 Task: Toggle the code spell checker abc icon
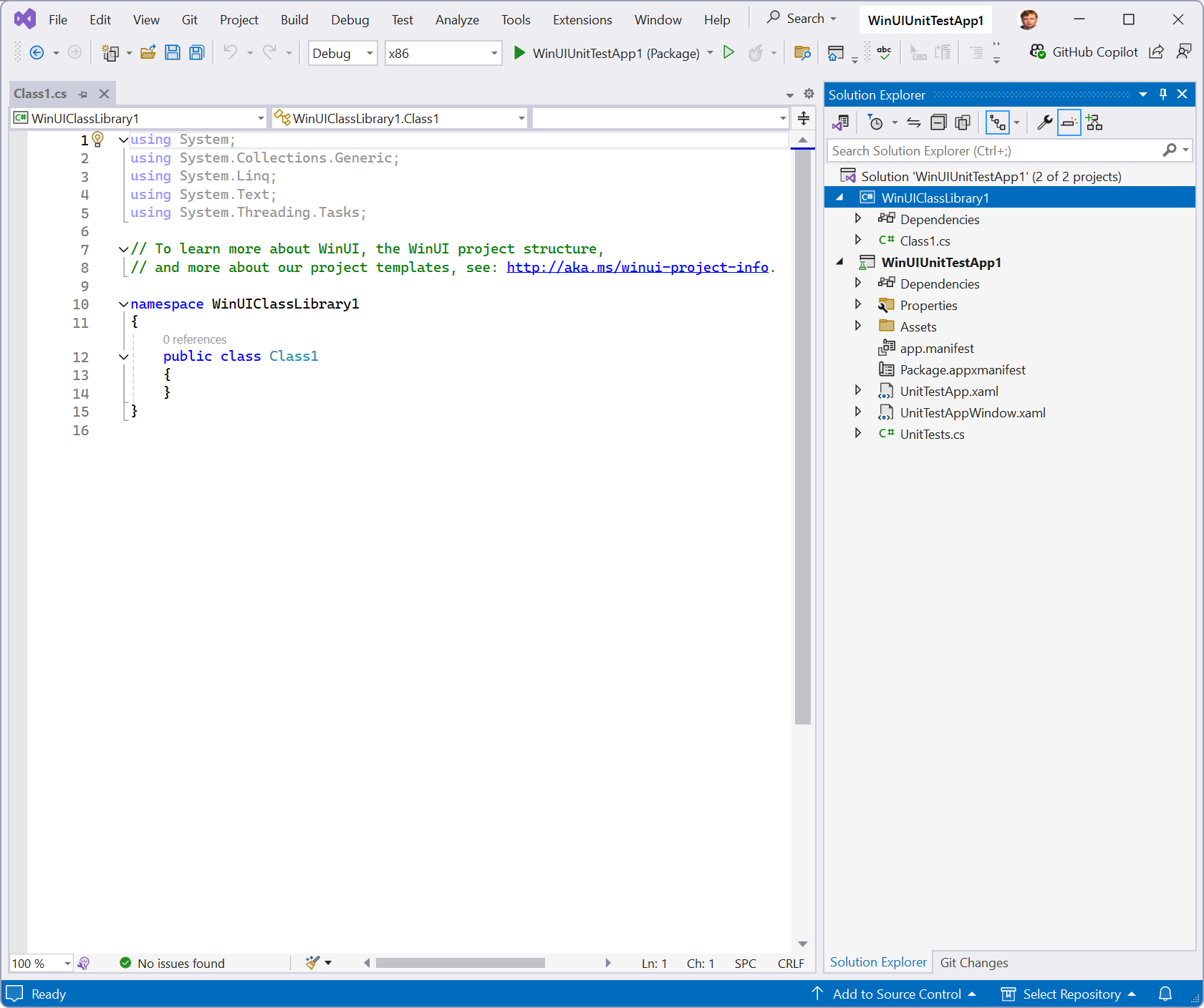click(x=884, y=52)
